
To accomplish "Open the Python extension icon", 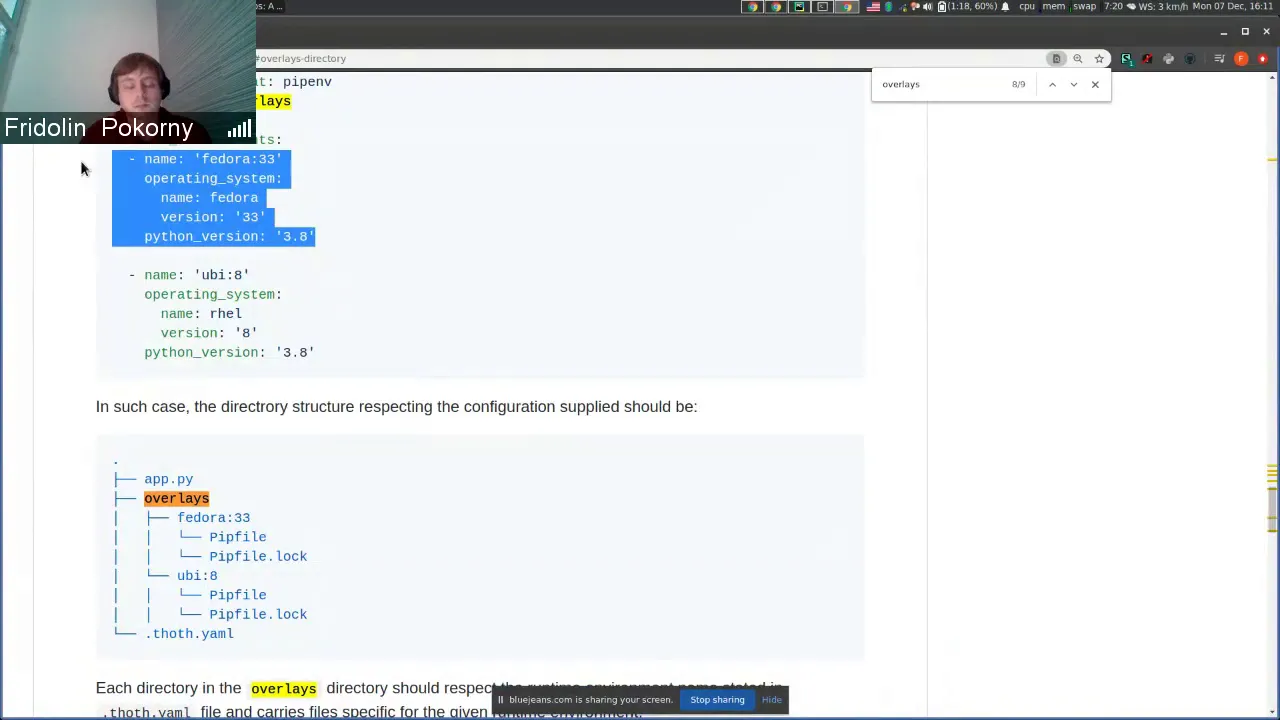I will 1168,59.
